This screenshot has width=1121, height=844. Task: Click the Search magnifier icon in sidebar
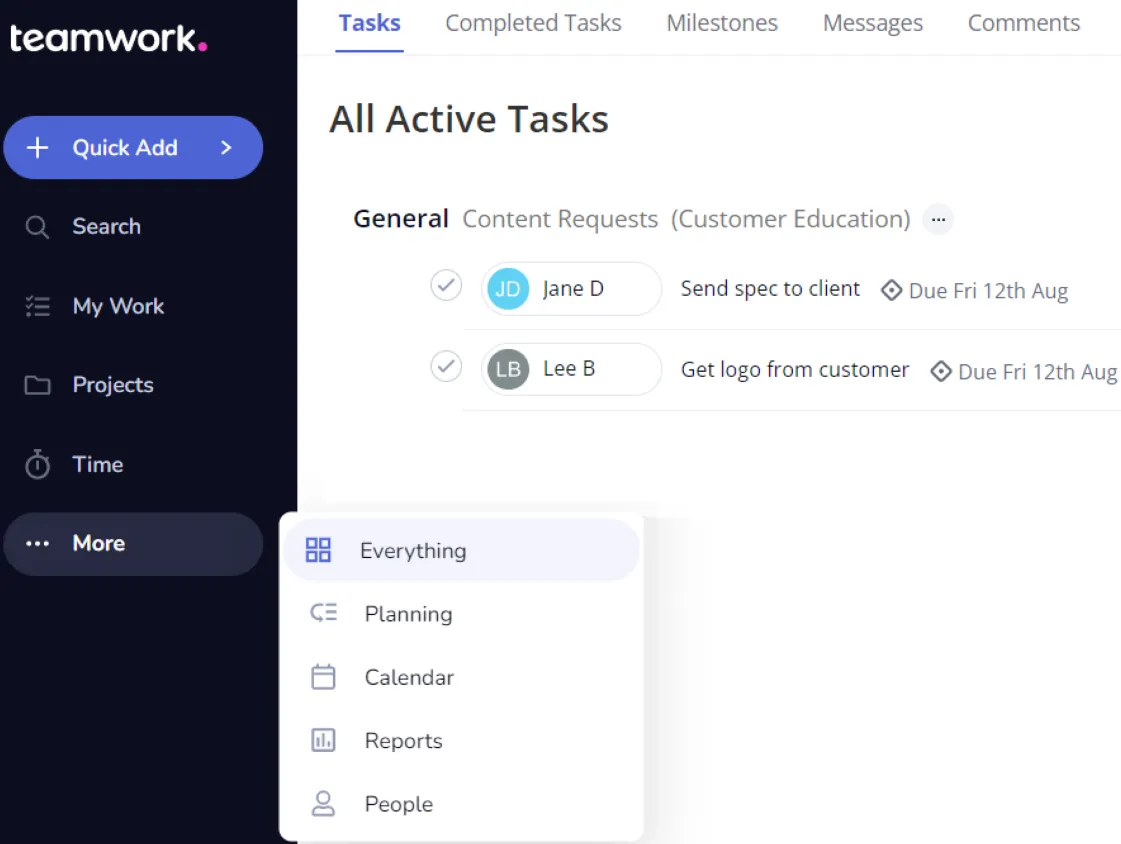coord(37,227)
